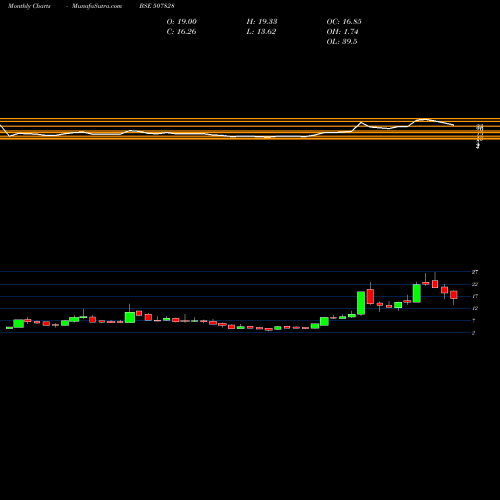
Task: Click the price axis label '2'
Action: (474, 333)
